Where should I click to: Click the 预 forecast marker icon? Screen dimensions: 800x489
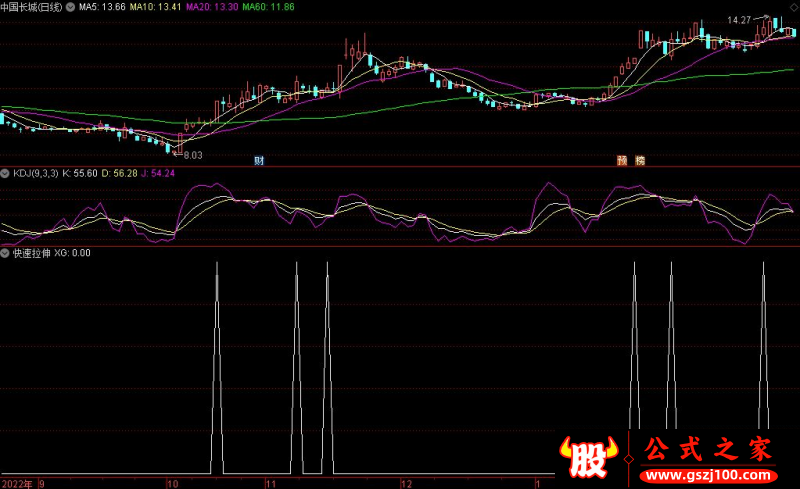[x=621, y=160]
